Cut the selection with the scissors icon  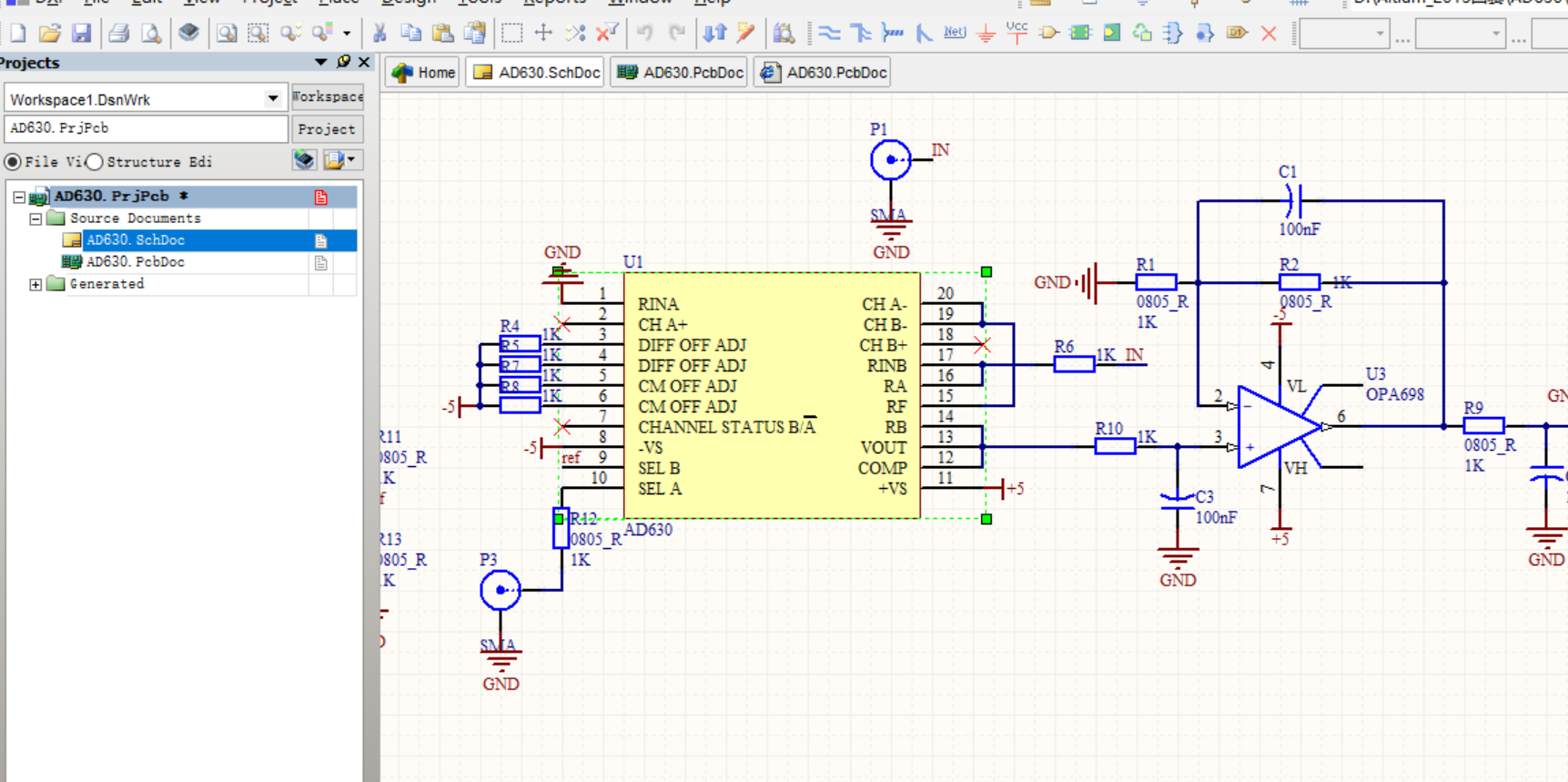379,34
